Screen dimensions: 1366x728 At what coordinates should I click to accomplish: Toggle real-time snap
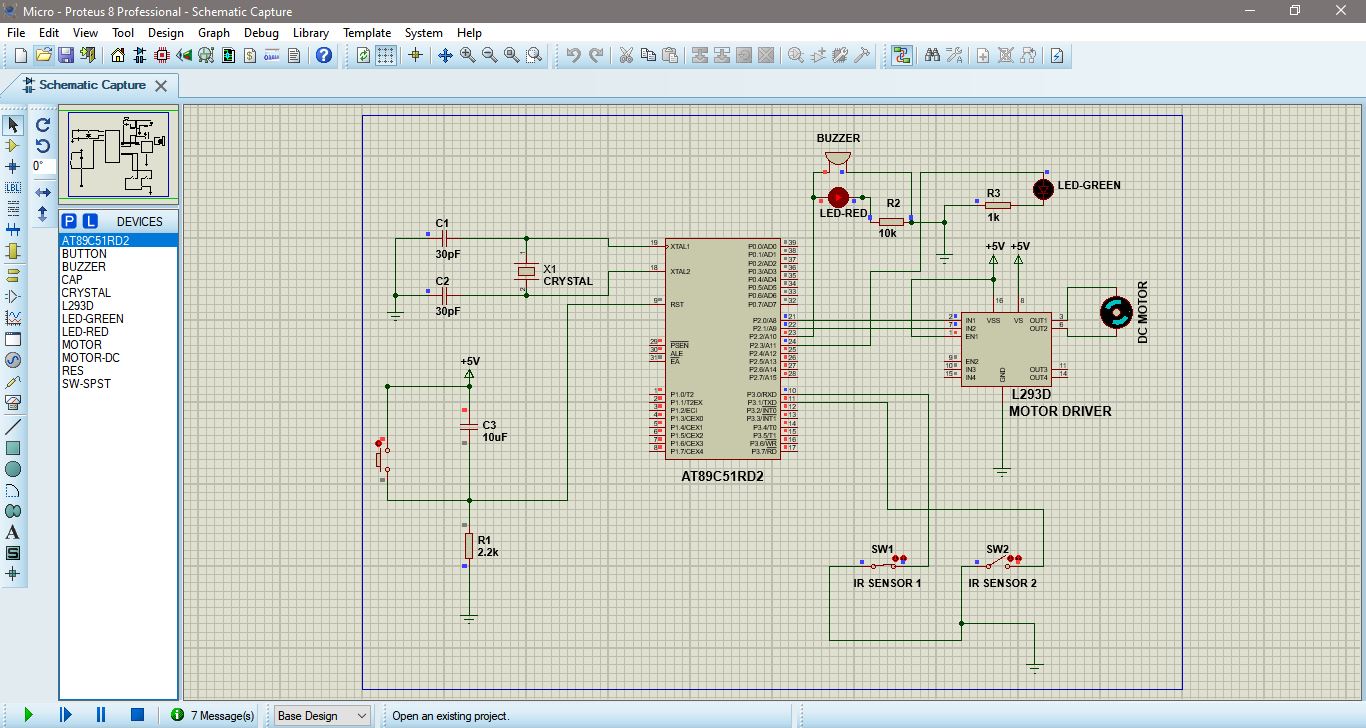414,55
